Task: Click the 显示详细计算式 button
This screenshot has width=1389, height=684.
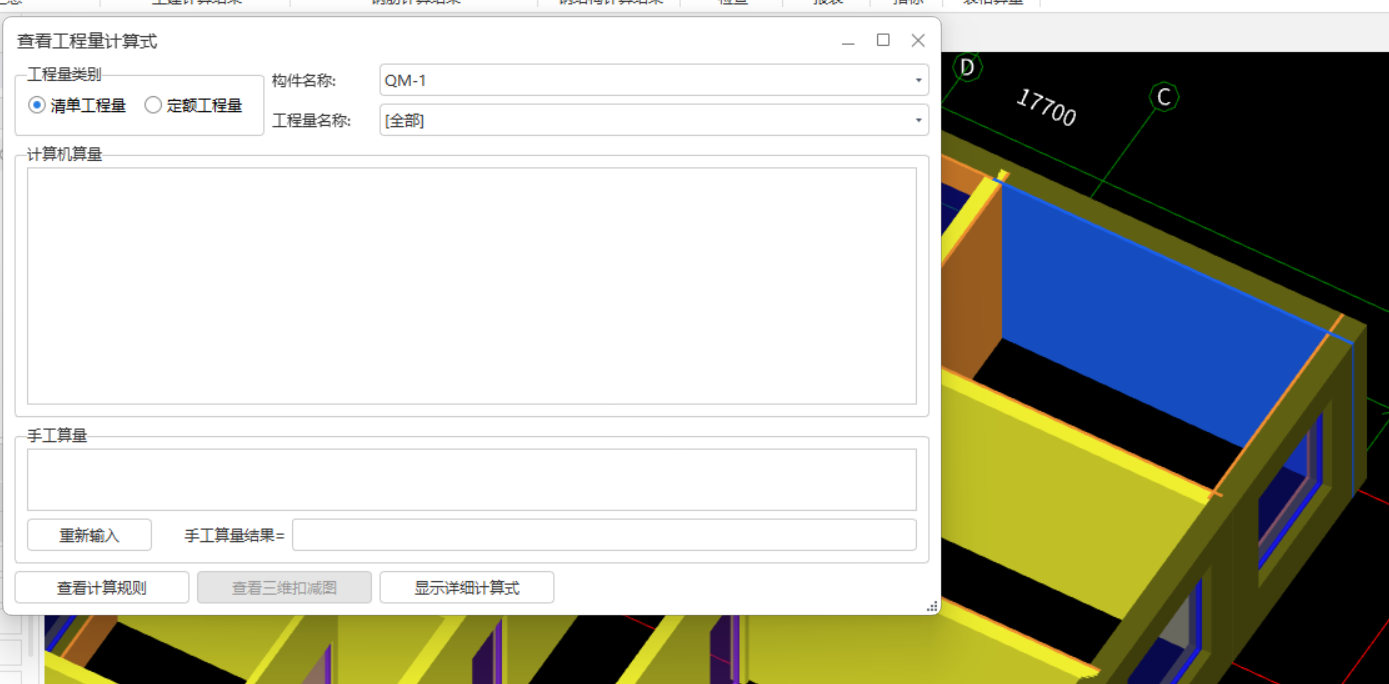Action: [467, 588]
